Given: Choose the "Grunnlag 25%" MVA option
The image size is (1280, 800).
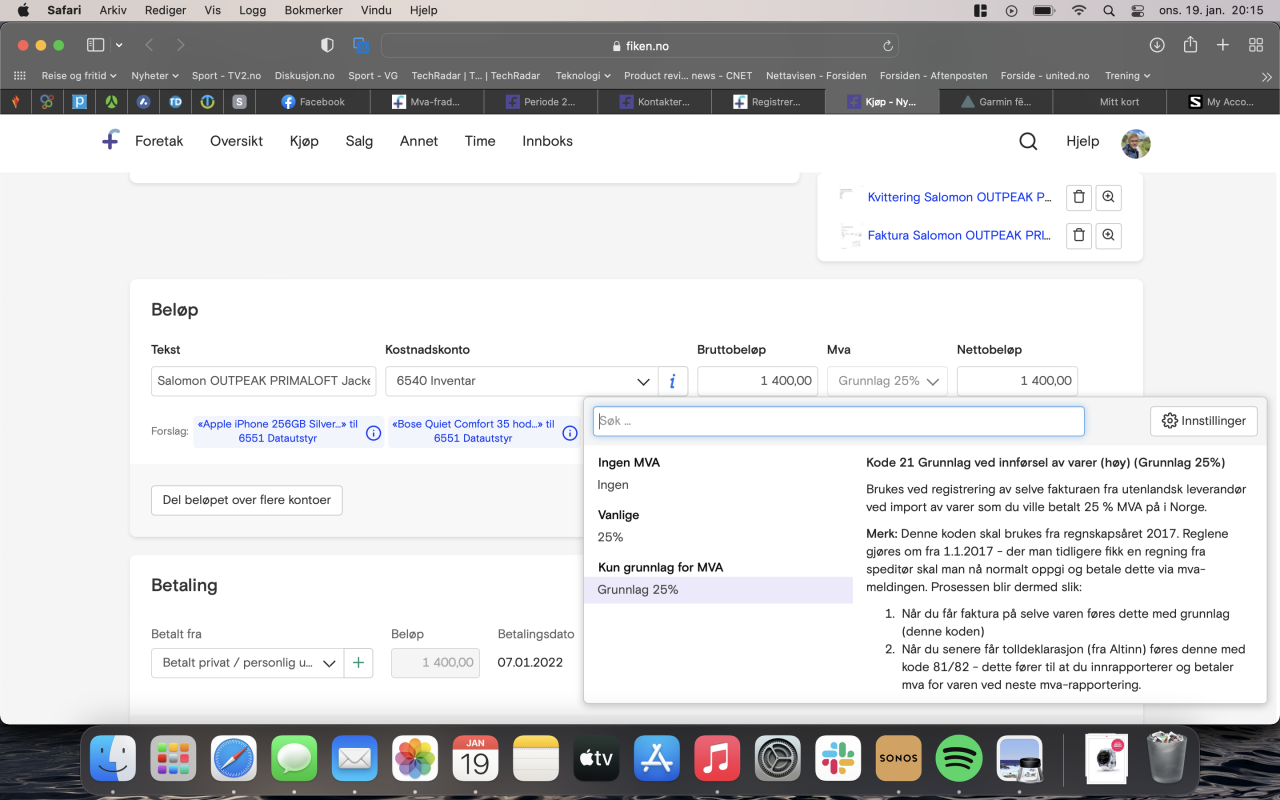Looking at the screenshot, I should click(x=638, y=590).
